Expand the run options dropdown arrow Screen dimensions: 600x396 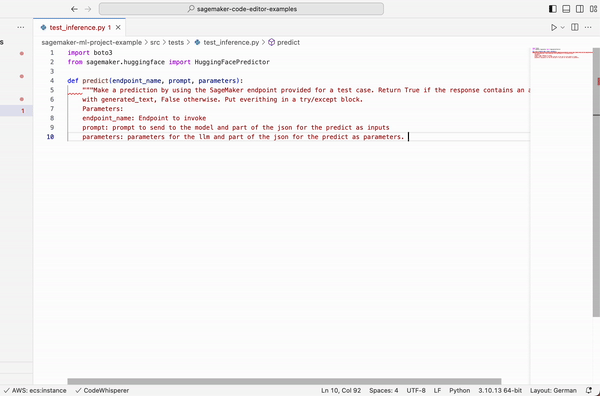(562, 28)
